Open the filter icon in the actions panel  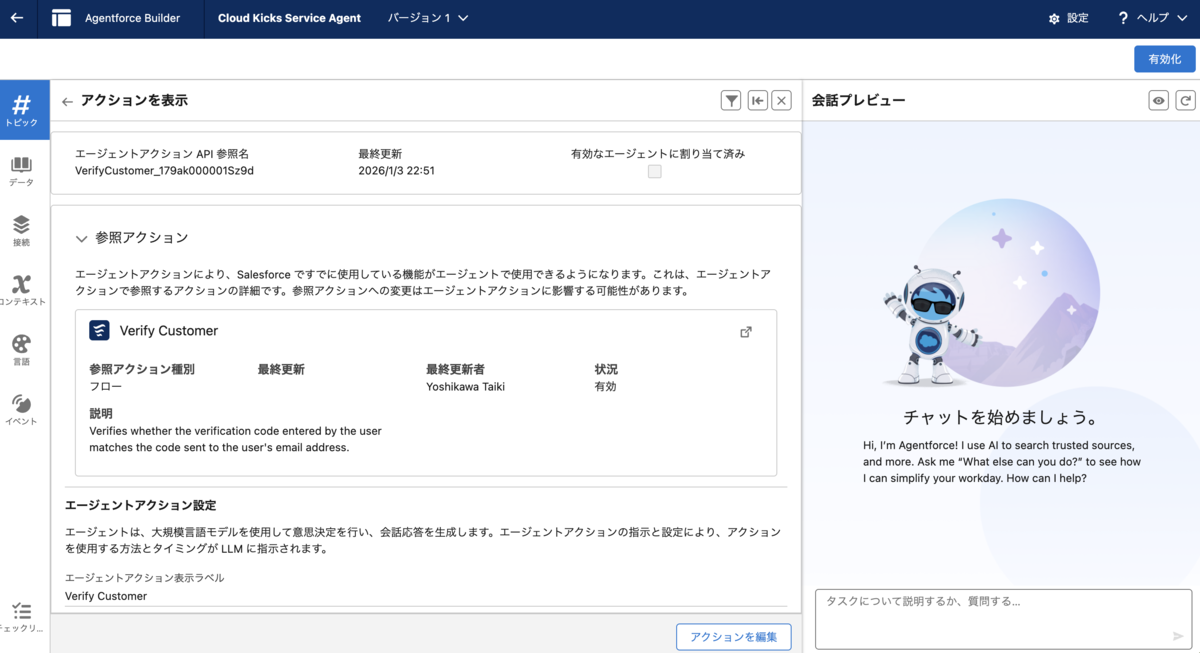point(731,100)
